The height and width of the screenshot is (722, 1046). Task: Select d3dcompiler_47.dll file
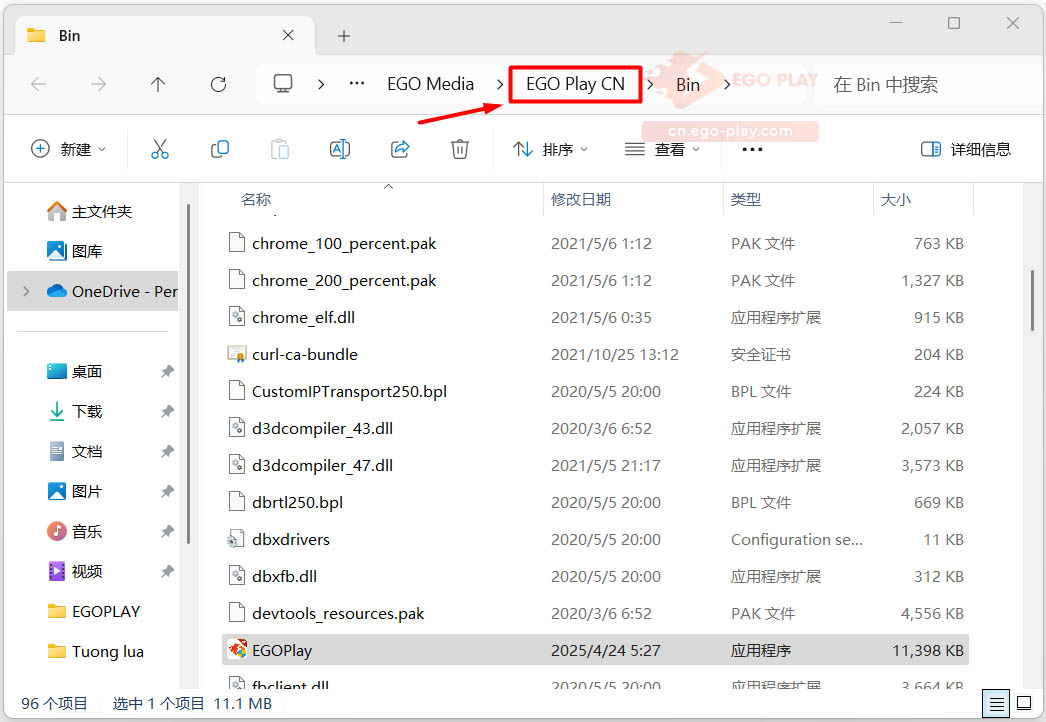595,465
